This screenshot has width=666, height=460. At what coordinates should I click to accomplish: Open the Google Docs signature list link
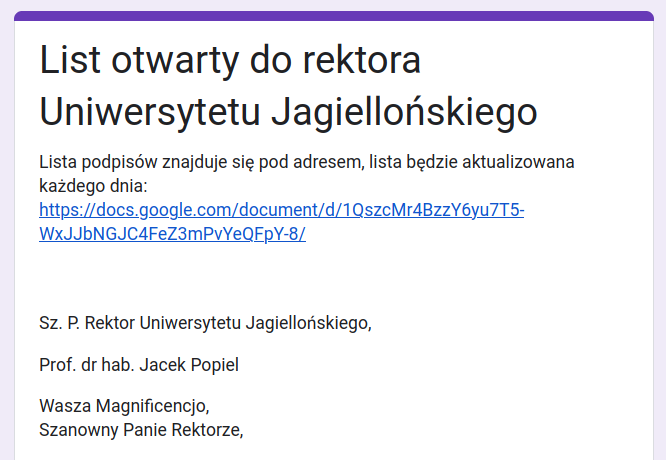coord(282,222)
